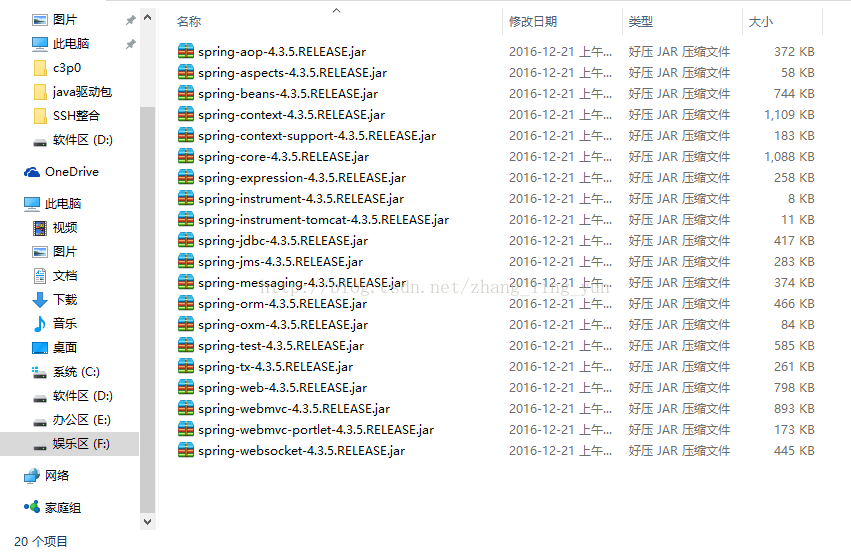Click the spring-orm jar archive icon
851x552 pixels.
[x=186, y=303]
